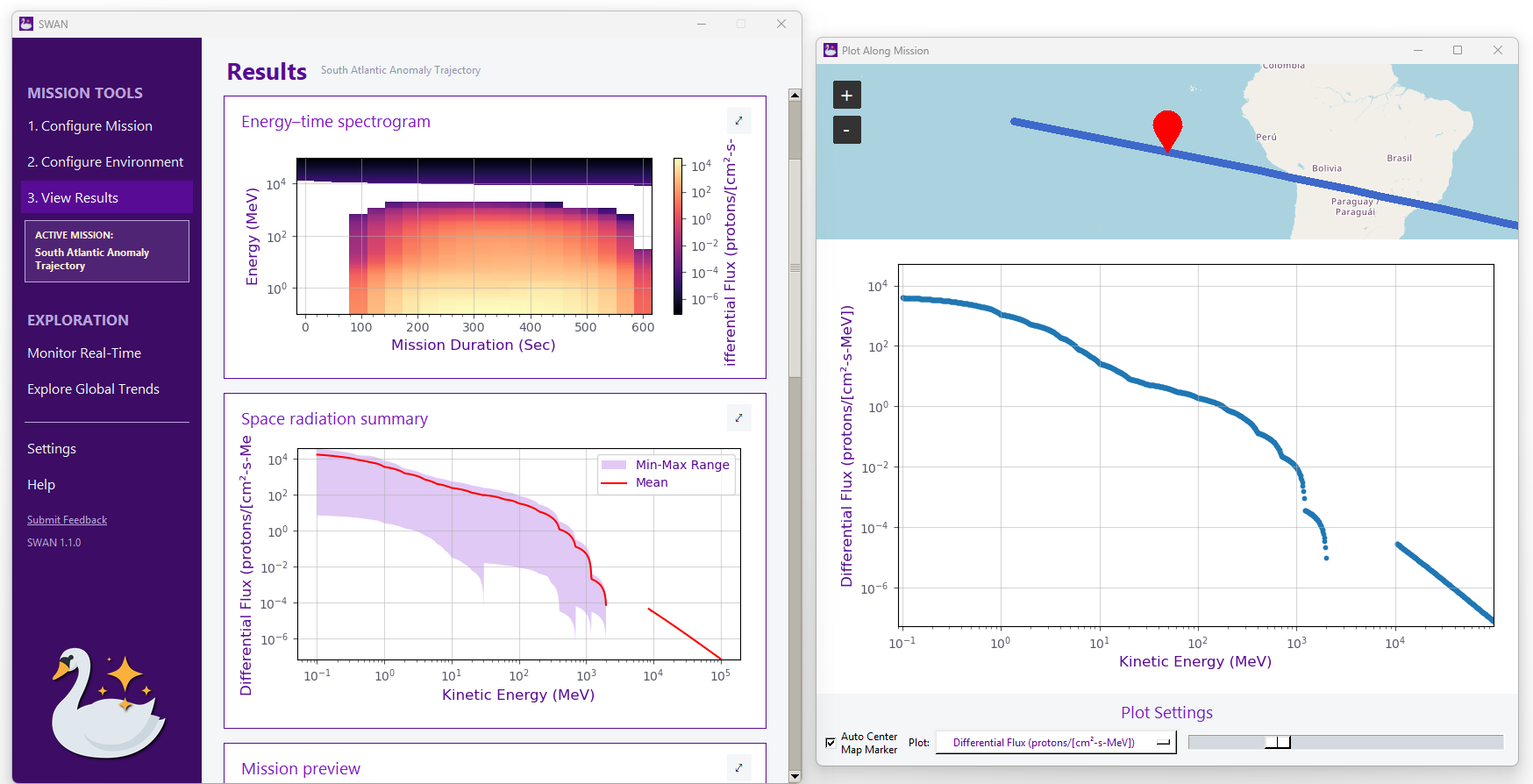This screenshot has height=784, width=1533.
Task: Open Monitor Real-Time
Action: coord(84,353)
